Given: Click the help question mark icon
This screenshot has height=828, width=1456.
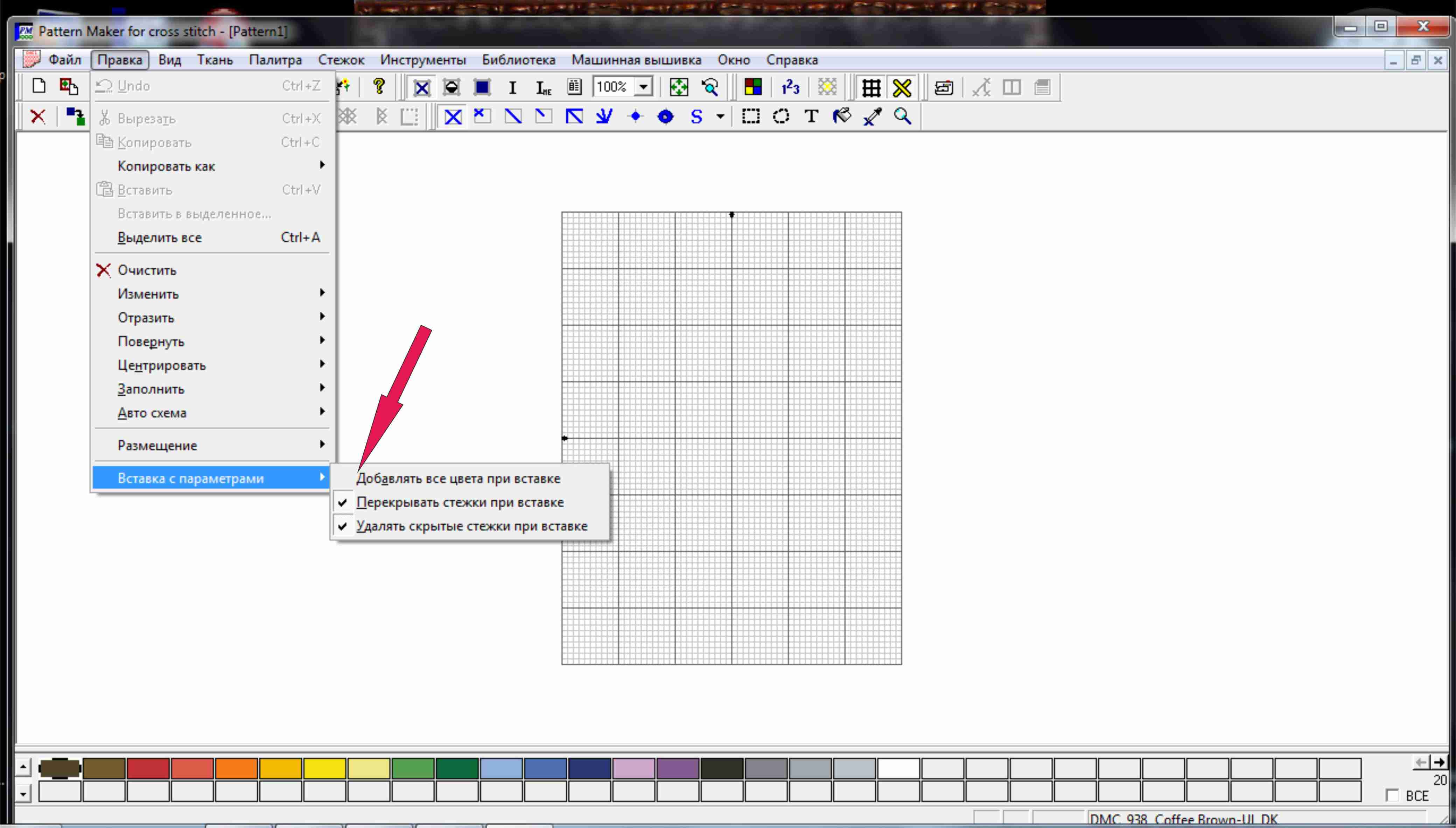Looking at the screenshot, I should (x=379, y=86).
